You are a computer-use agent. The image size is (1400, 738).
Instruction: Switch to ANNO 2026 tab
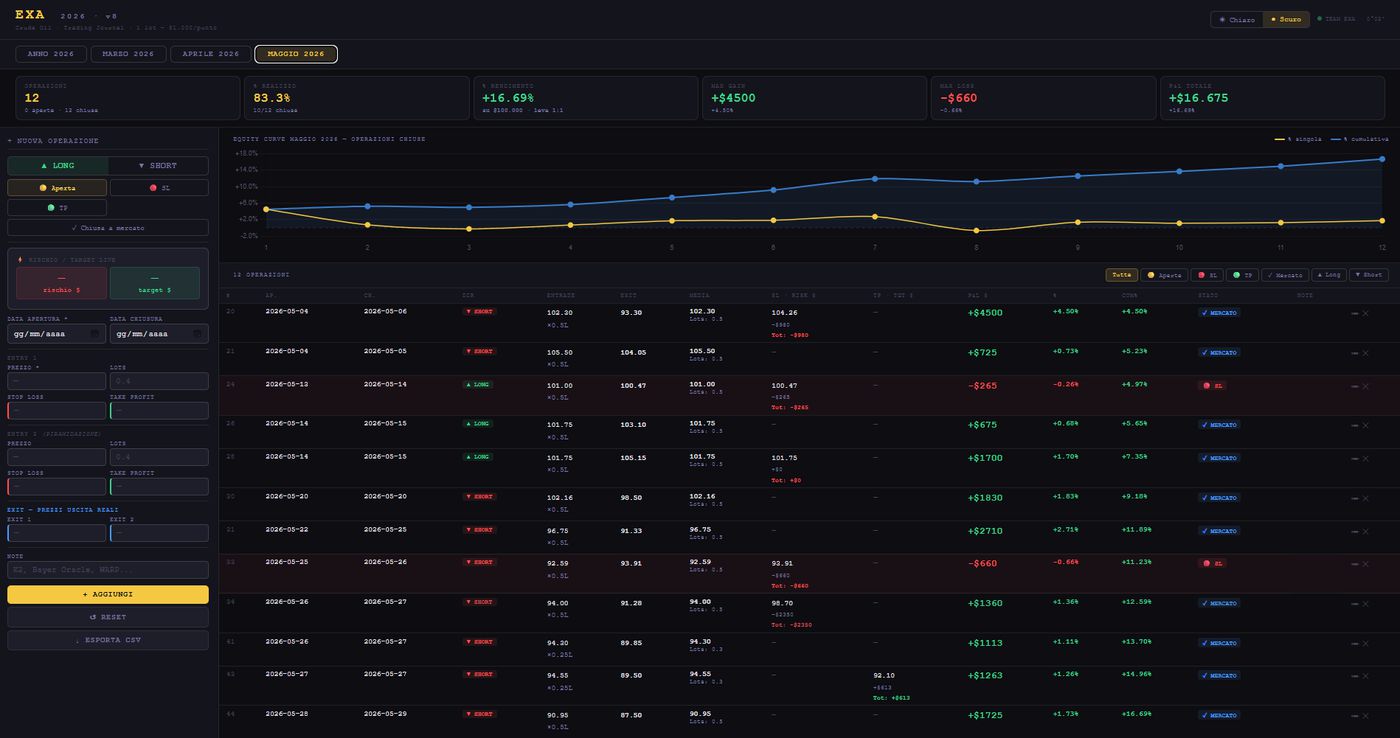click(51, 54)
